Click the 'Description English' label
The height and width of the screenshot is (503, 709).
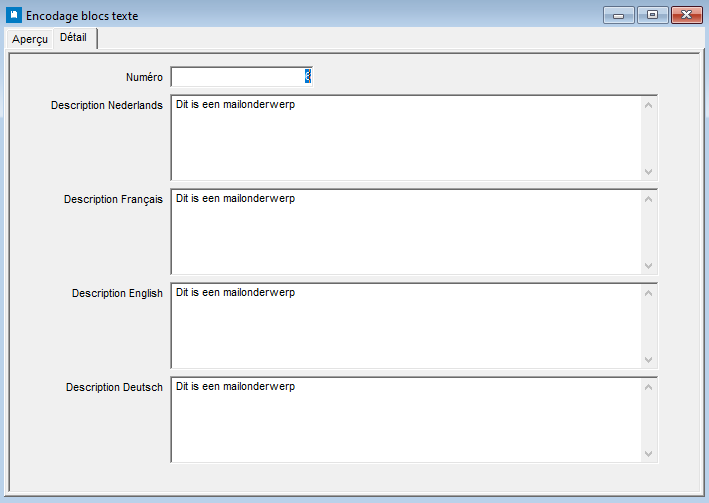tap(117, 294)
